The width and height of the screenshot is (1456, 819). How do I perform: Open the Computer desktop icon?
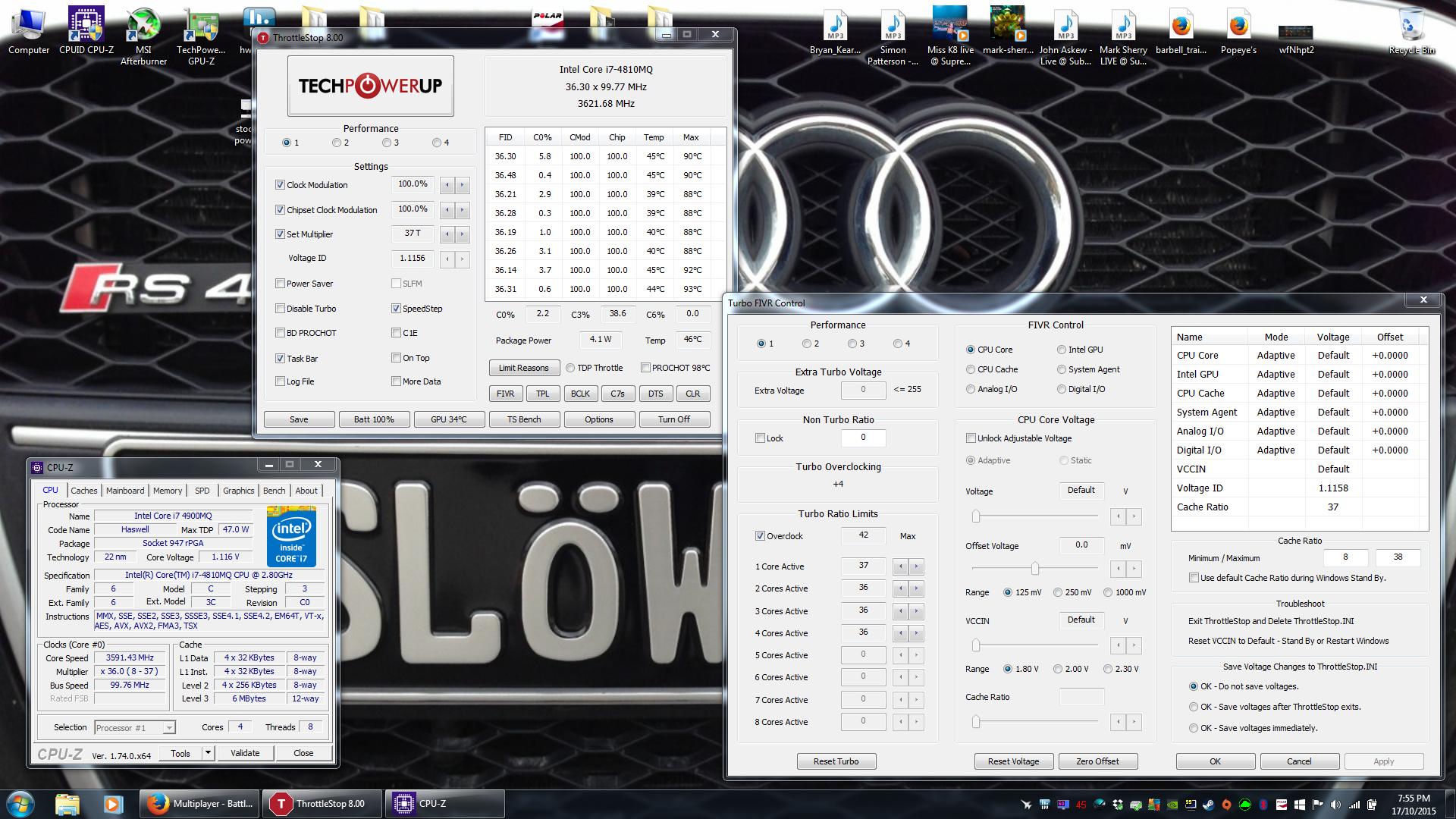pyautogui.click(x=29, y=30)
